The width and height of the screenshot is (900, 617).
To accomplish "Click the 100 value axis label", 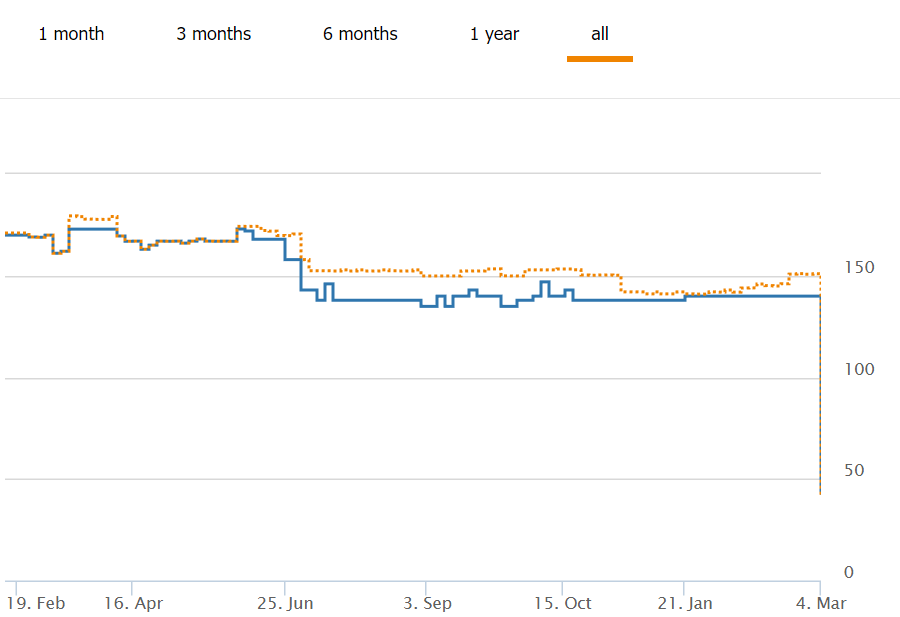I will coord(859,369).
